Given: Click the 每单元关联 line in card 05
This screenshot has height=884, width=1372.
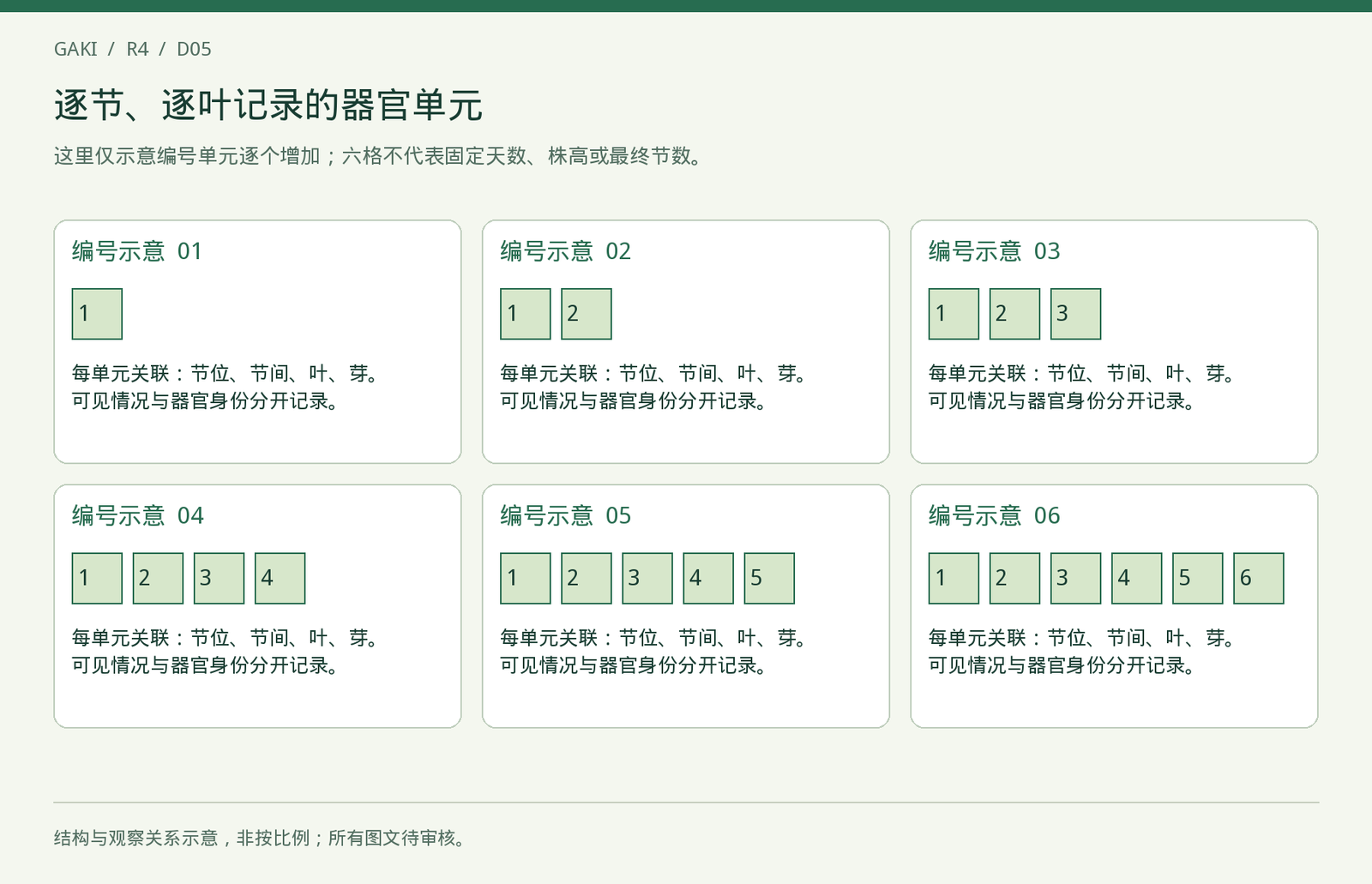Looking at the screenshot, I should [653, 638].
